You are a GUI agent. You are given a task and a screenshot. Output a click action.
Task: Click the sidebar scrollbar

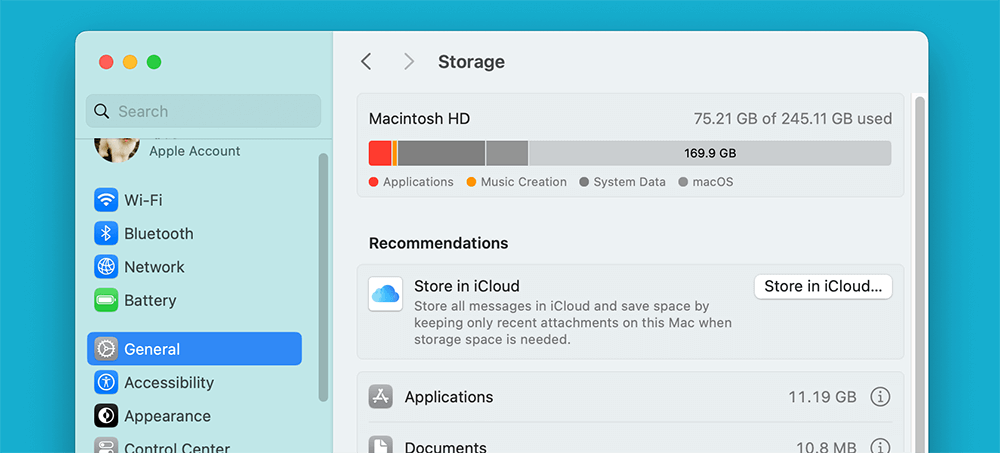tap(323, 277)
